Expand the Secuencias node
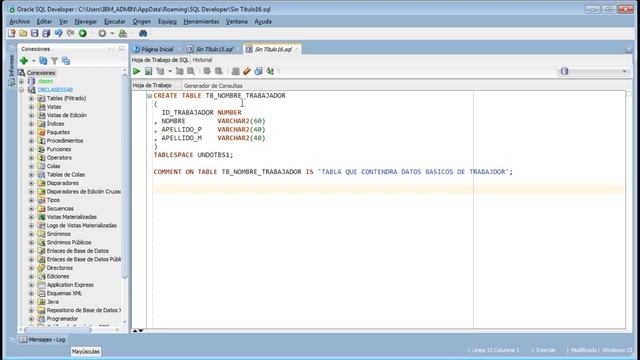 pos(31,209)
